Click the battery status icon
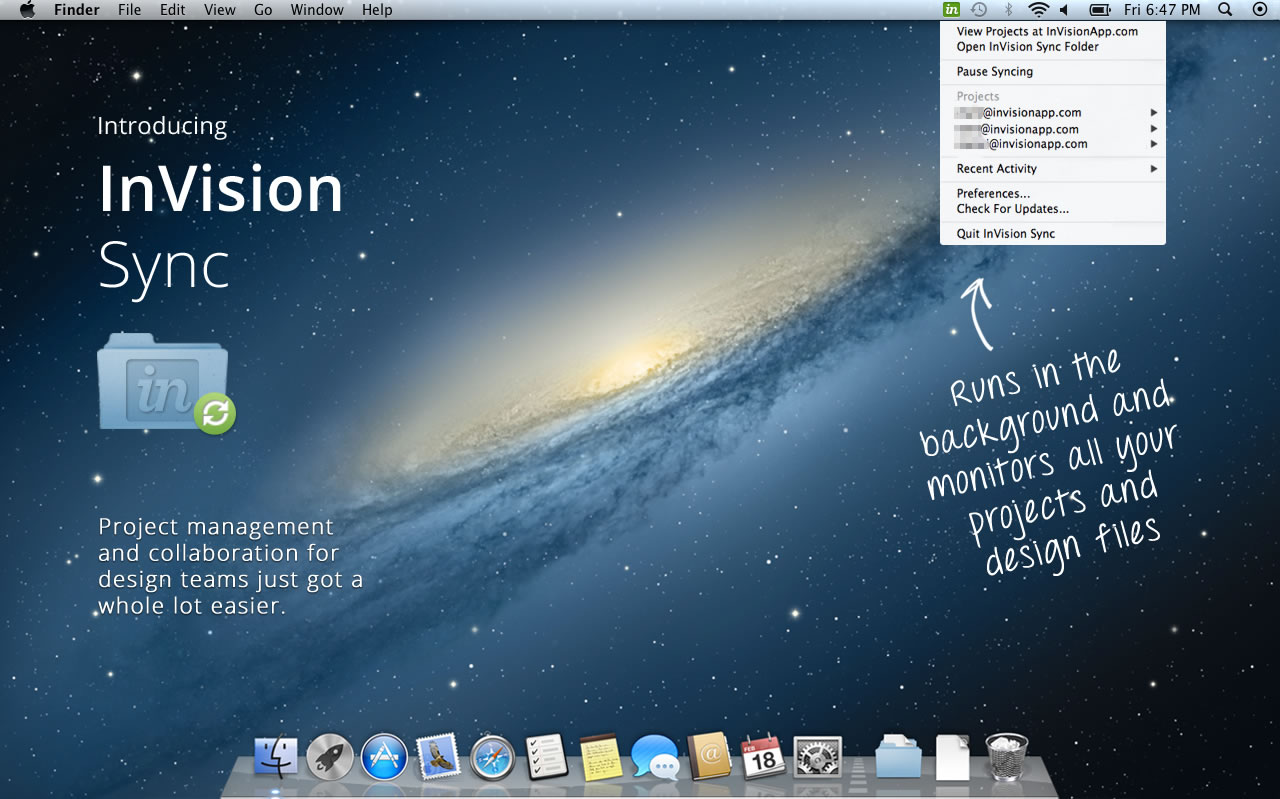The width and height of the screenshot is (1280, 799). (x=1100, y=10)
